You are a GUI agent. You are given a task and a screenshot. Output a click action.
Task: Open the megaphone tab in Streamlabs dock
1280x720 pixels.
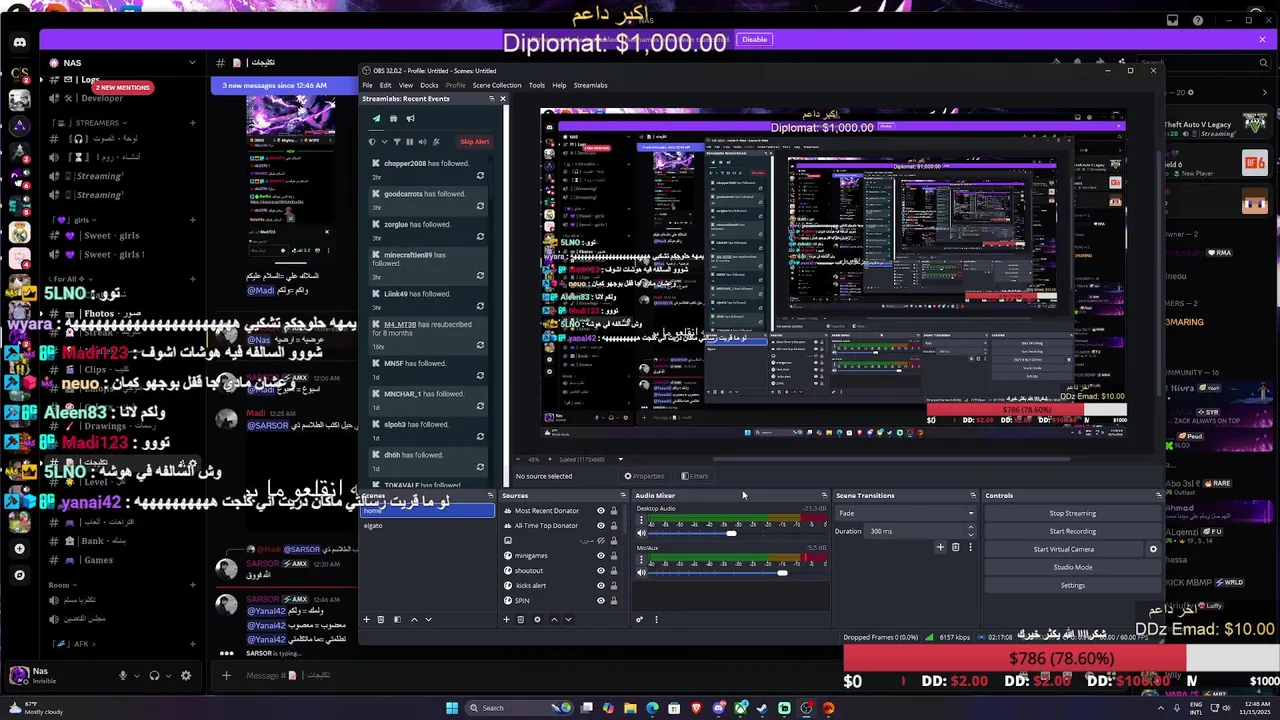tap(410, 119)
